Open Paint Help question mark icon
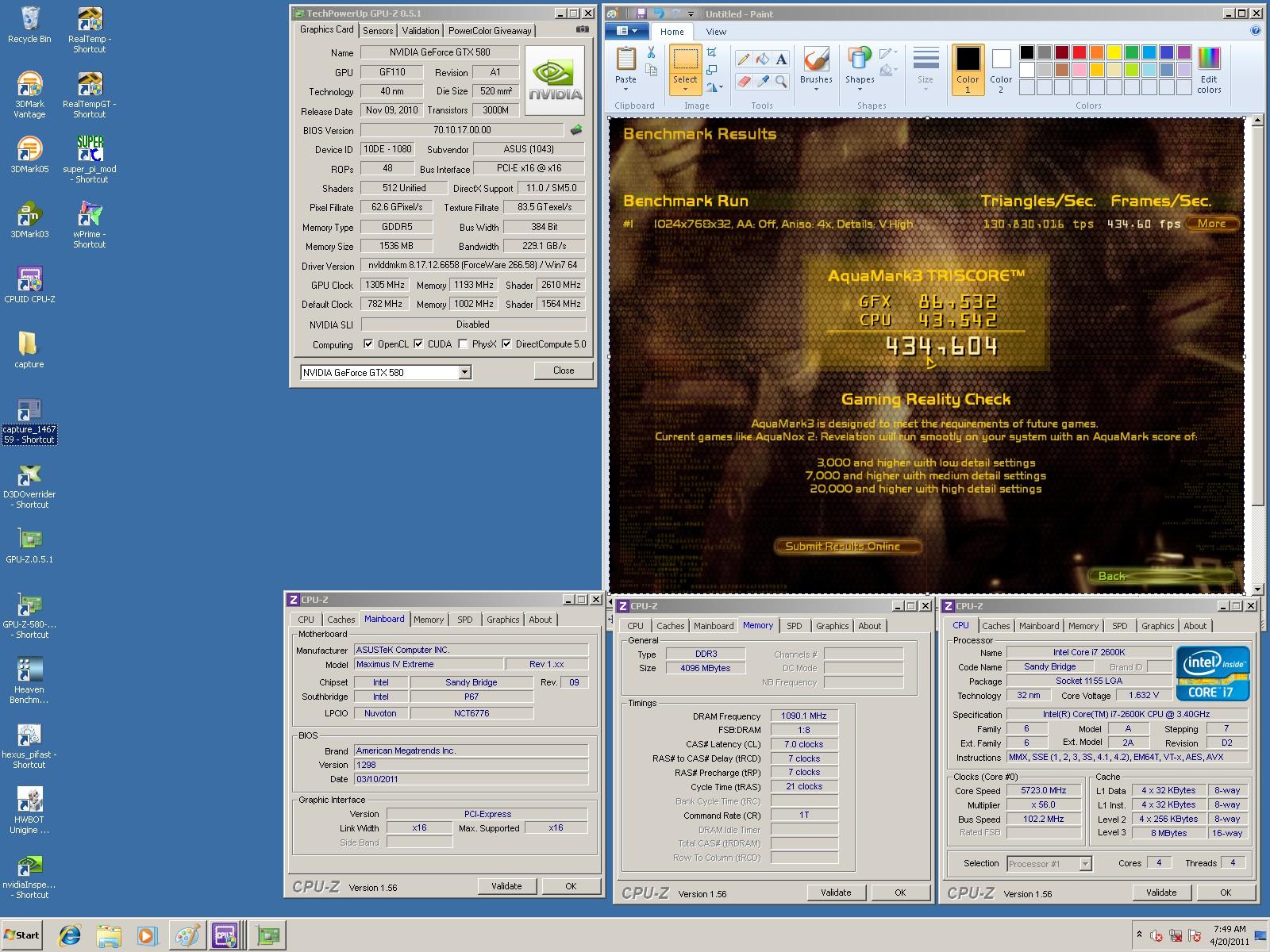1270x952 pixels. pyautogui.click(x=1256, y=31)
